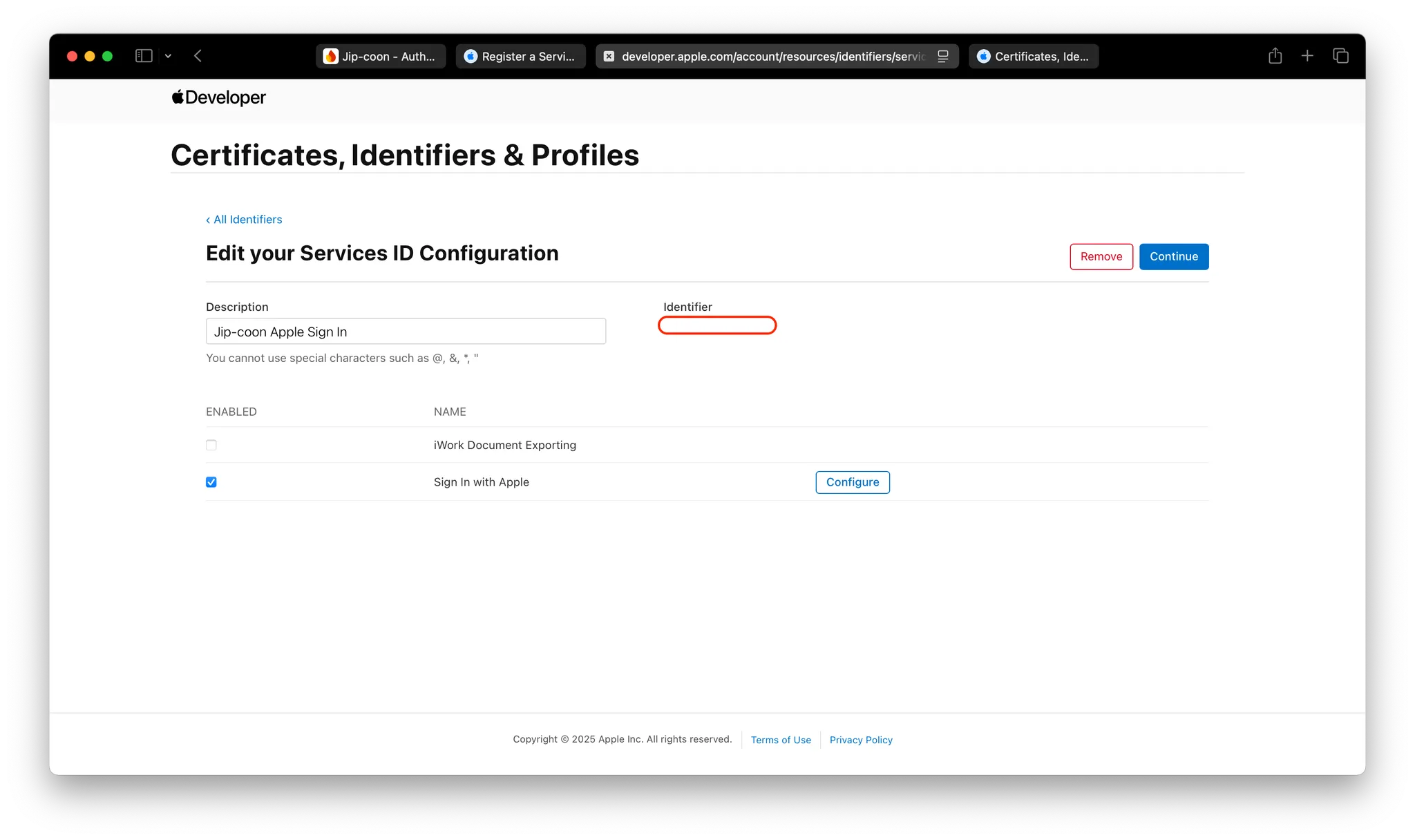Click the red Remove button

pyautogui.click(x=1101, y=256)
